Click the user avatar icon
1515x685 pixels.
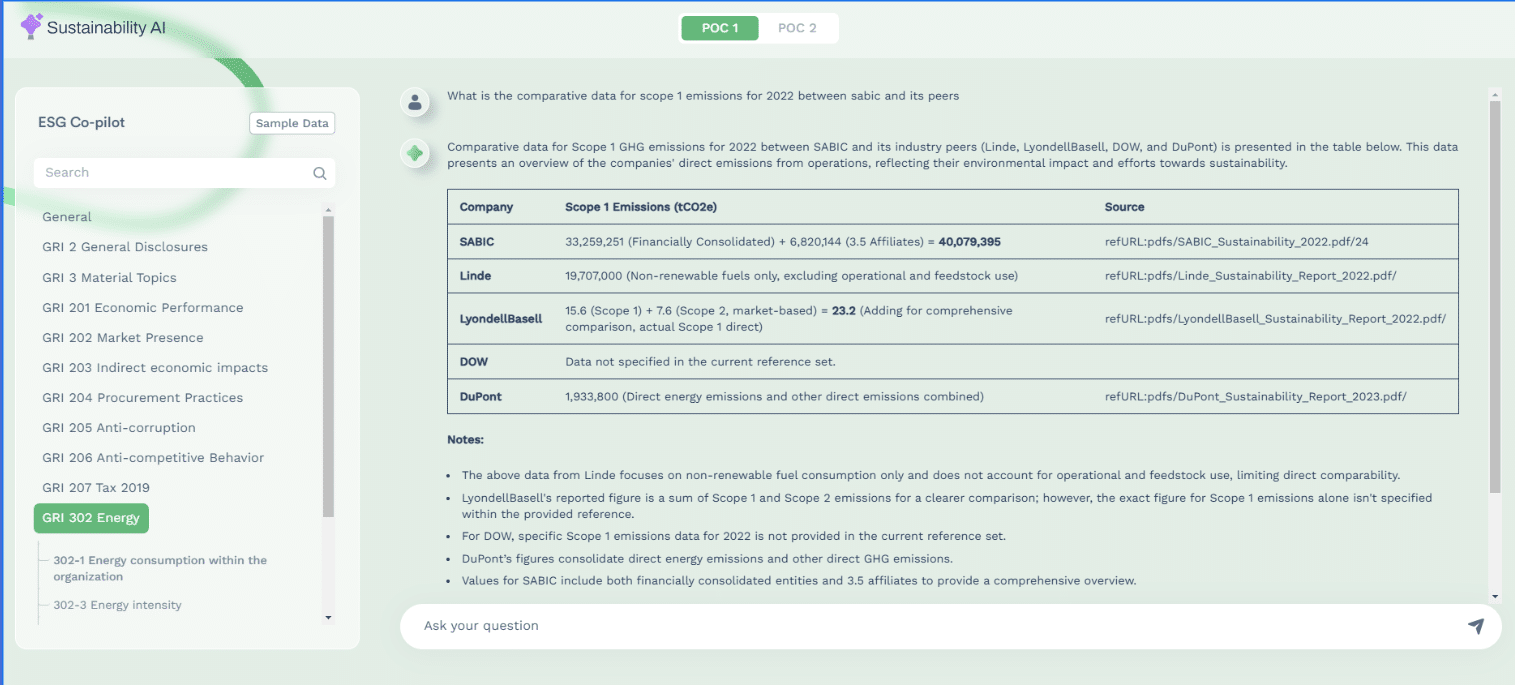pyautogui.click(x=414, y=101)
